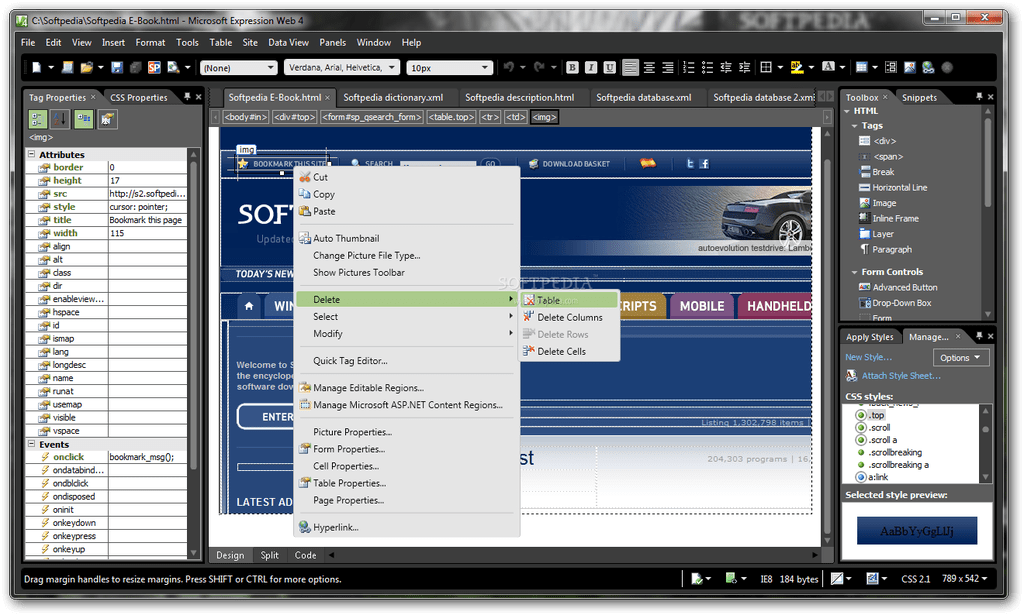1024x615 pixels.
Task: Collapse the HTML group in Toolbox
Action: (x=847, y=111)
